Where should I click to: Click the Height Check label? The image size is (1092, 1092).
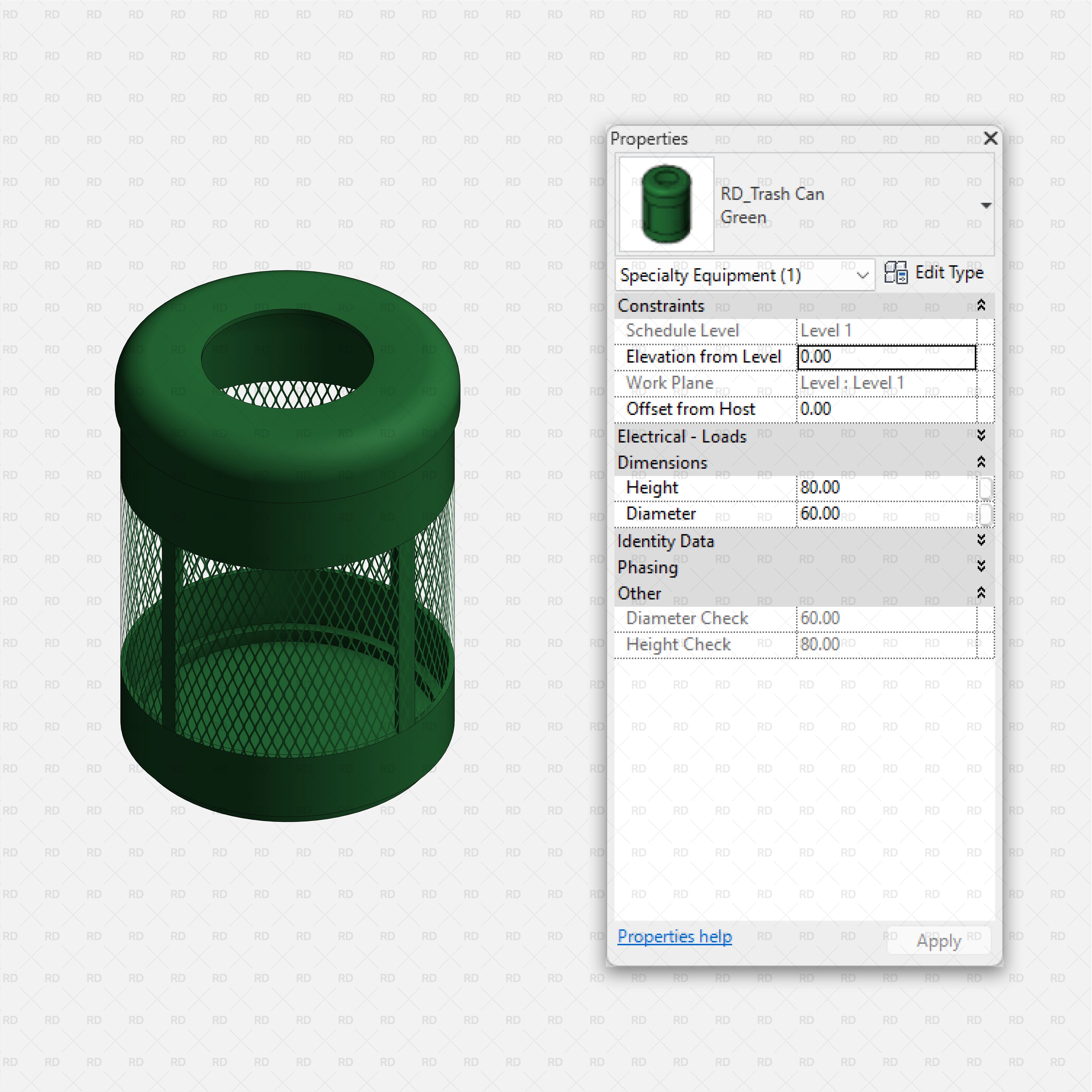[678, 644]
